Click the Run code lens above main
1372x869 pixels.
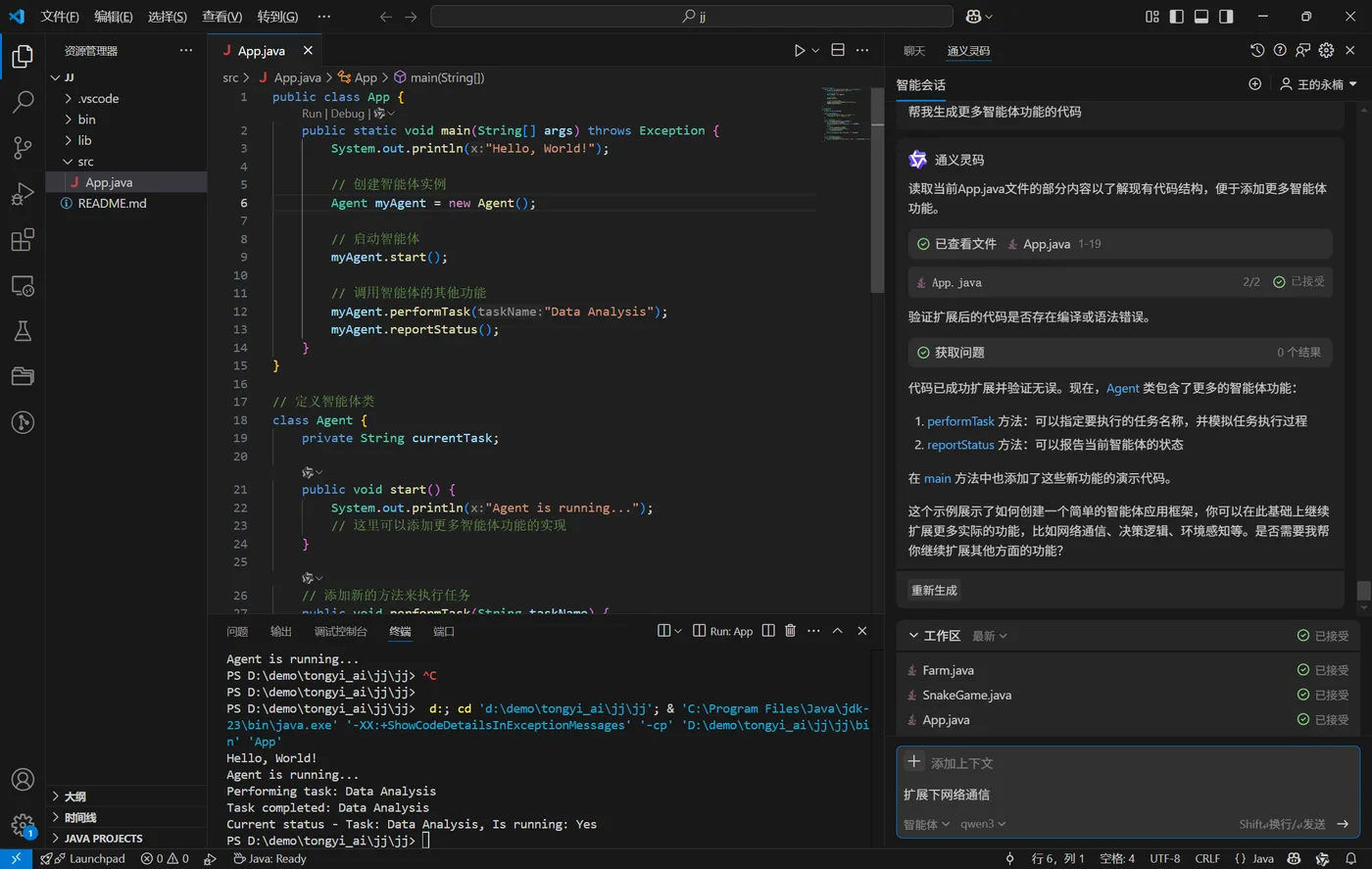coord(312,114)
